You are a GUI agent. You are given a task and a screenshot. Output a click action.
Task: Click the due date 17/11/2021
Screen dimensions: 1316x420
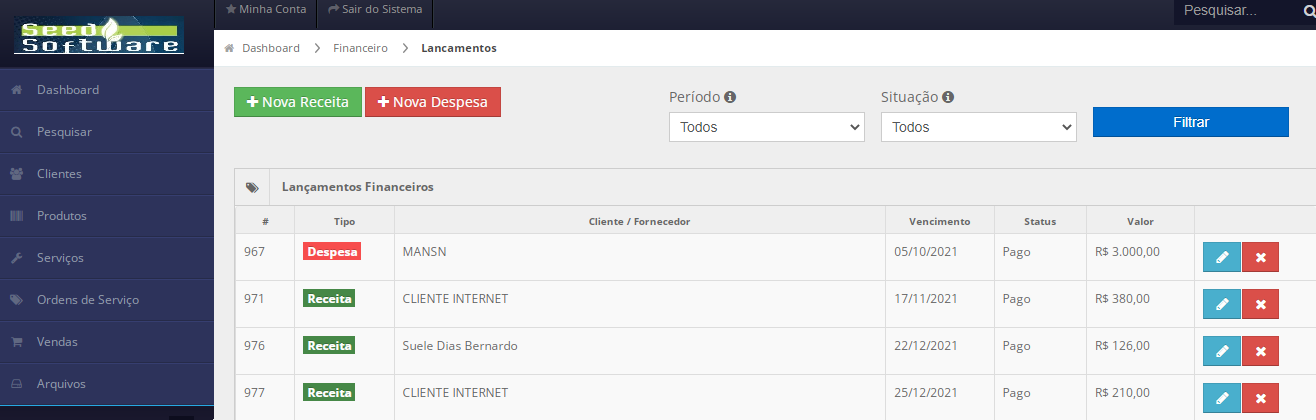(x=926, y=299)
